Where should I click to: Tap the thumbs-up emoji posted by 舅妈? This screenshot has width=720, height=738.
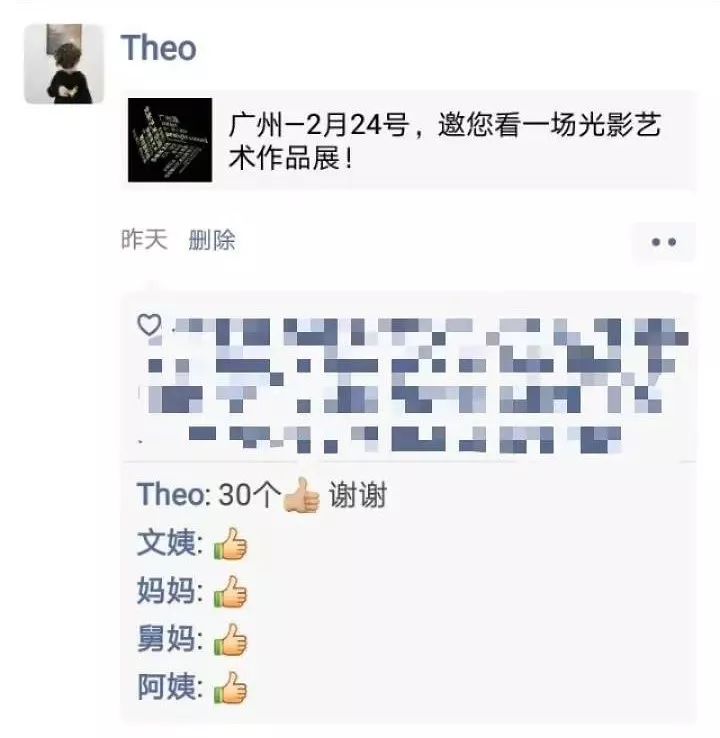pyautogui.click(x=231, y=640)
